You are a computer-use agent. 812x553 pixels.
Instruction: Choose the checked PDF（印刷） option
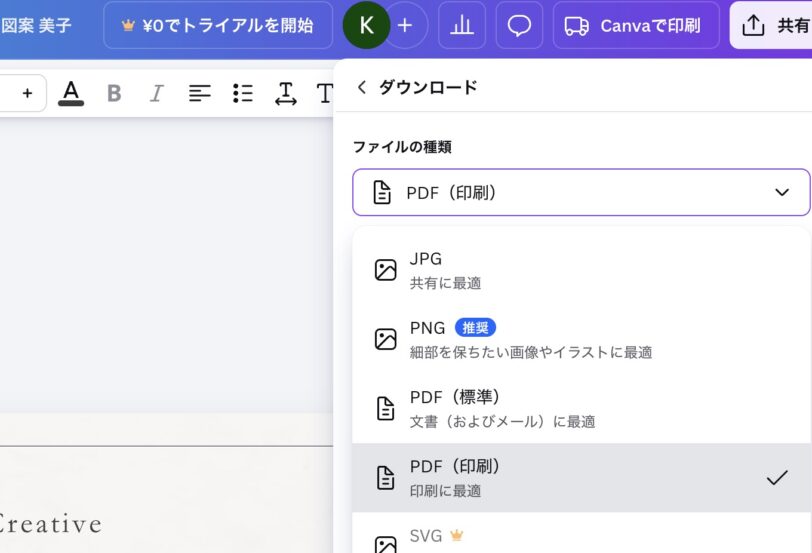click(x=581, y=477)
